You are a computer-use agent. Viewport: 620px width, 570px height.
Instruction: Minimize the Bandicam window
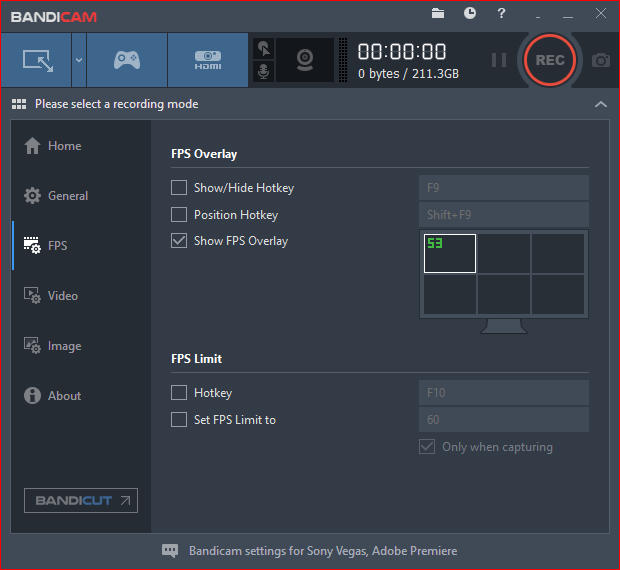[568, 17]
